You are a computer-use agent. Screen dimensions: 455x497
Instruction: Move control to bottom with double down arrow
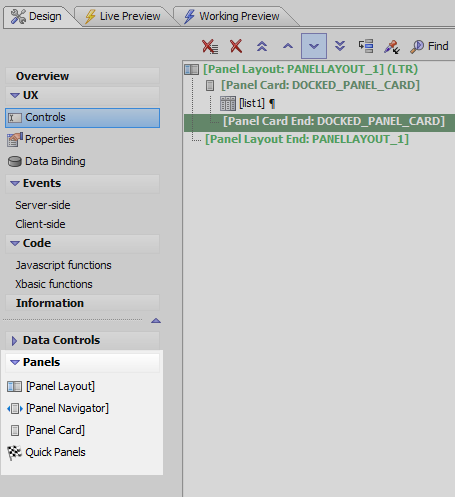[340, 46]
